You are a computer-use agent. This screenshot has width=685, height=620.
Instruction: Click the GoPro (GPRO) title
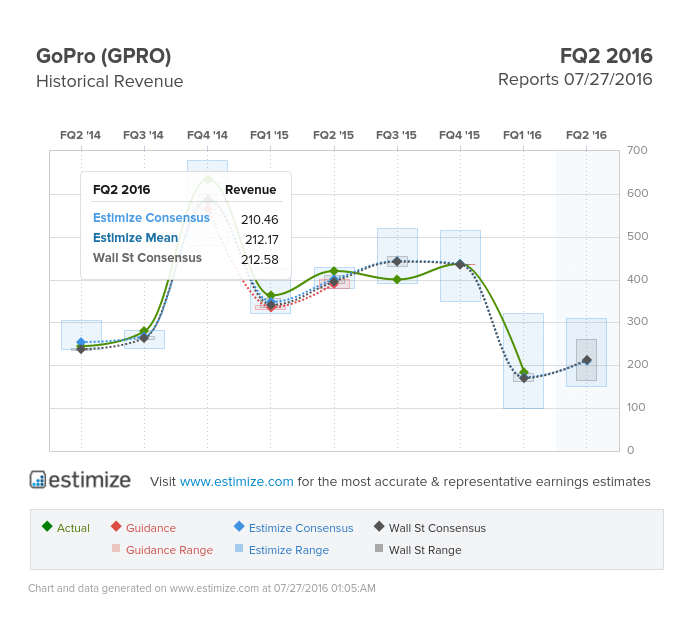(x=104, y=56)
